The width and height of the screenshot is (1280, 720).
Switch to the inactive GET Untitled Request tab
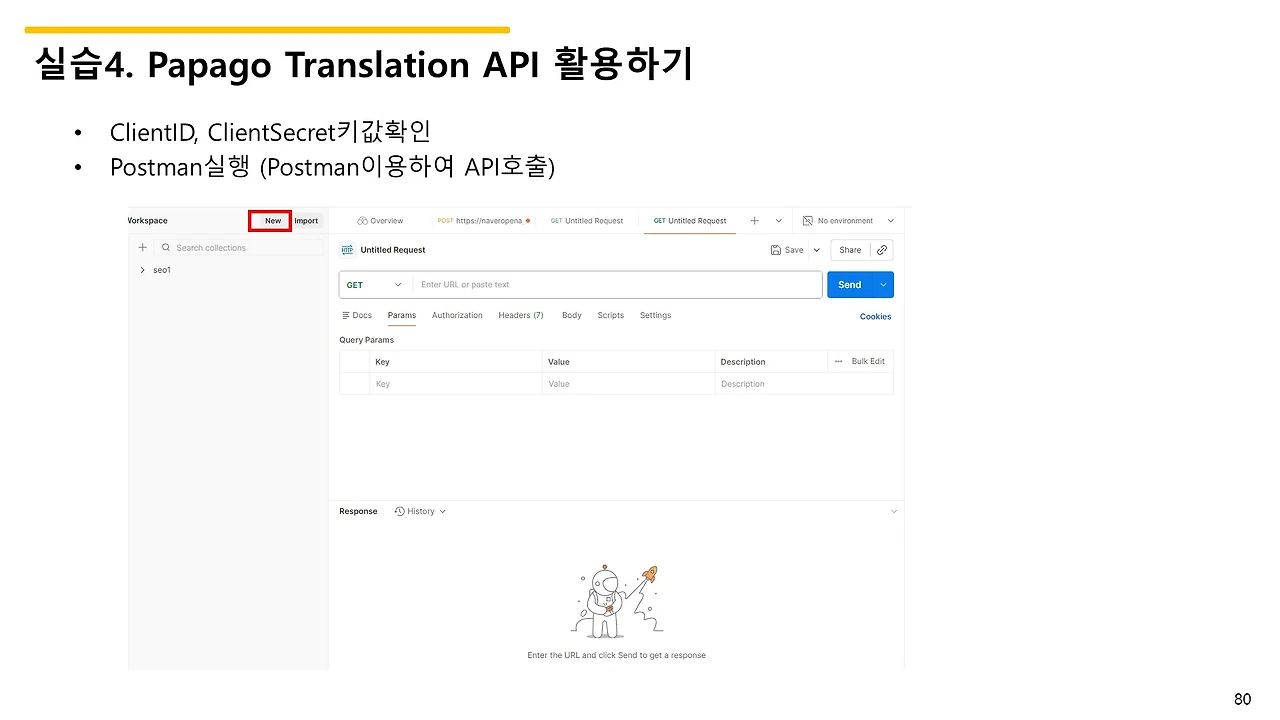point(587,221)
